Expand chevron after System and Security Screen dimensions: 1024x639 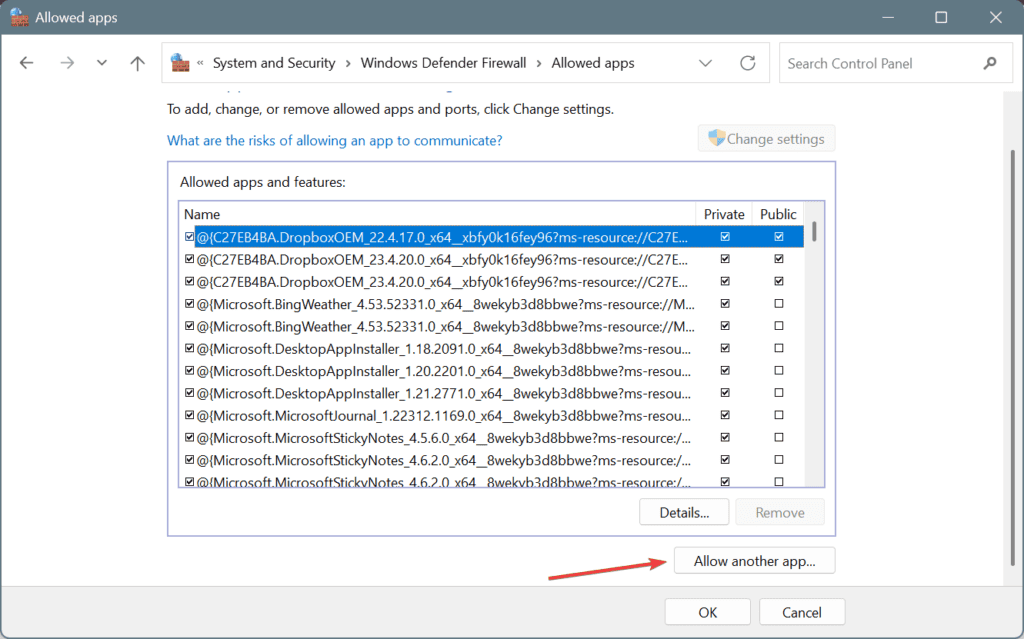point(348,63)
